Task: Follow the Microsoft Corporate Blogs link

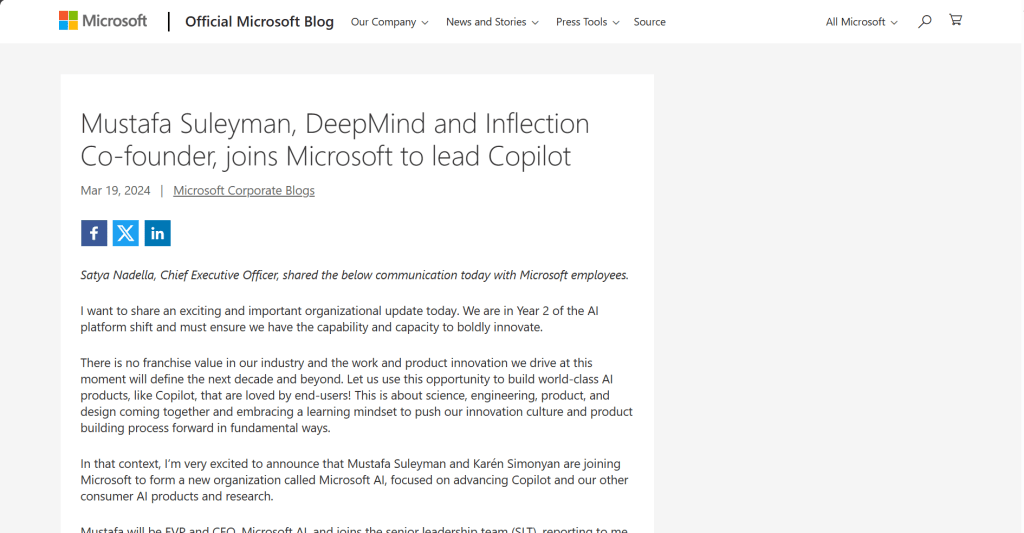Action: (x=244, y=191)
